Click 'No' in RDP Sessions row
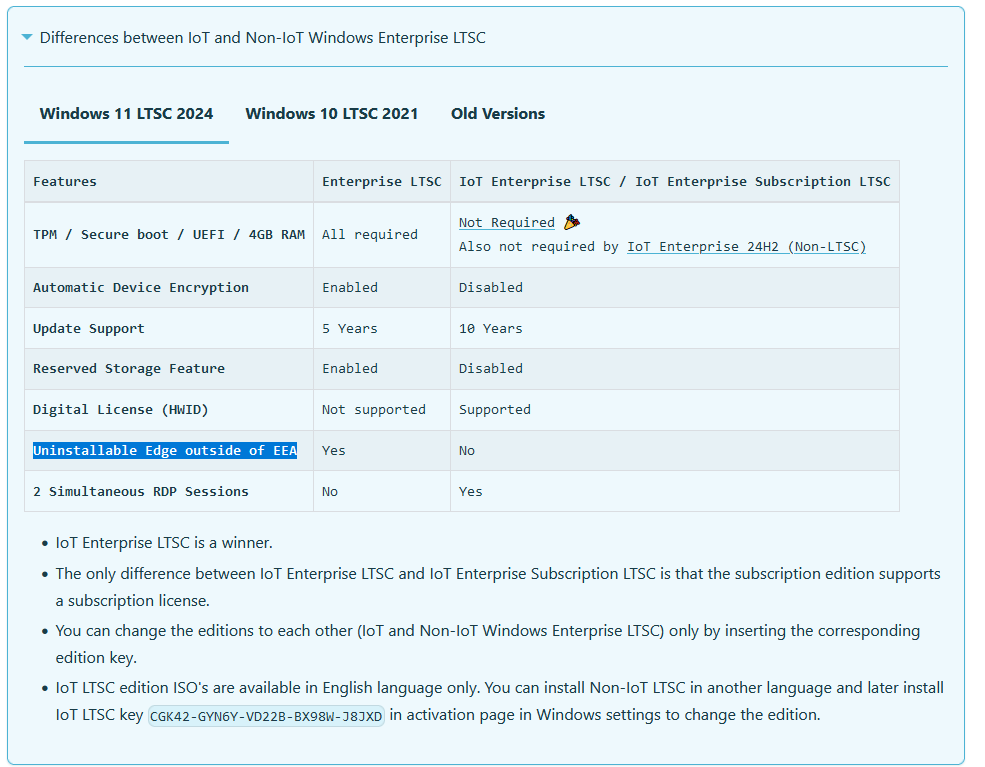 330,491
